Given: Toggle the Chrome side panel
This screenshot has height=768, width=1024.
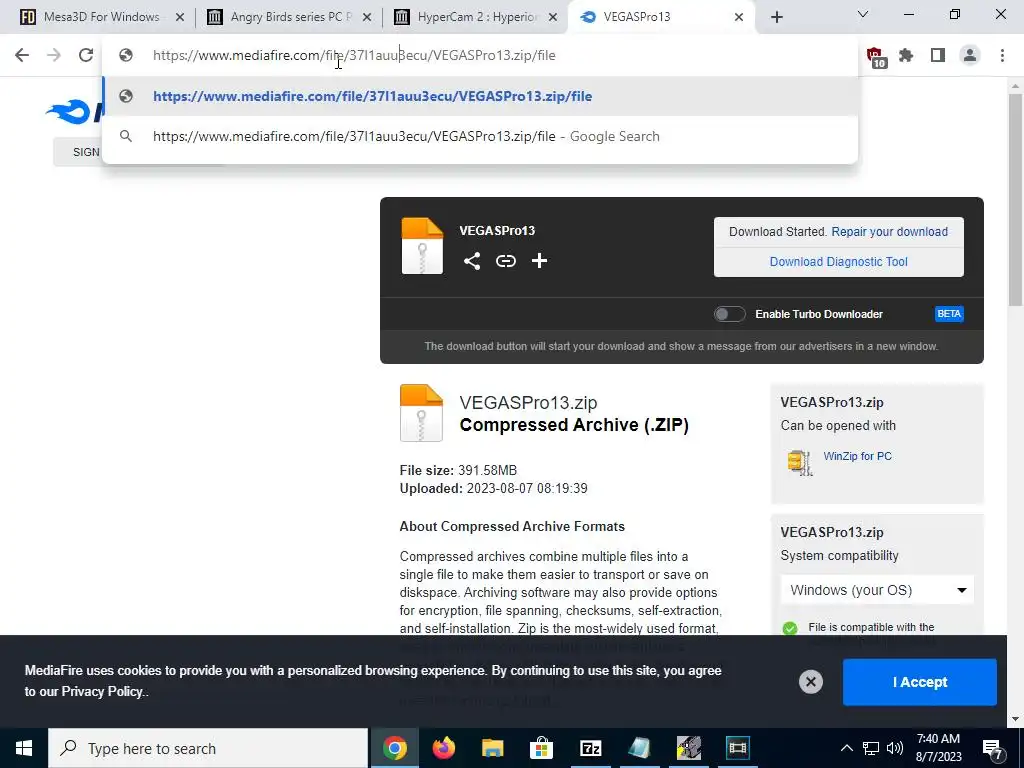Looking at the screenshot, I should point(938,56).
